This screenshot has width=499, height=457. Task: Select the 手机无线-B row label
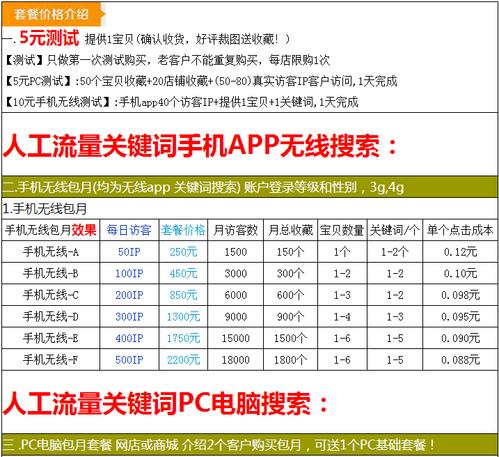[x=51, y=273]
